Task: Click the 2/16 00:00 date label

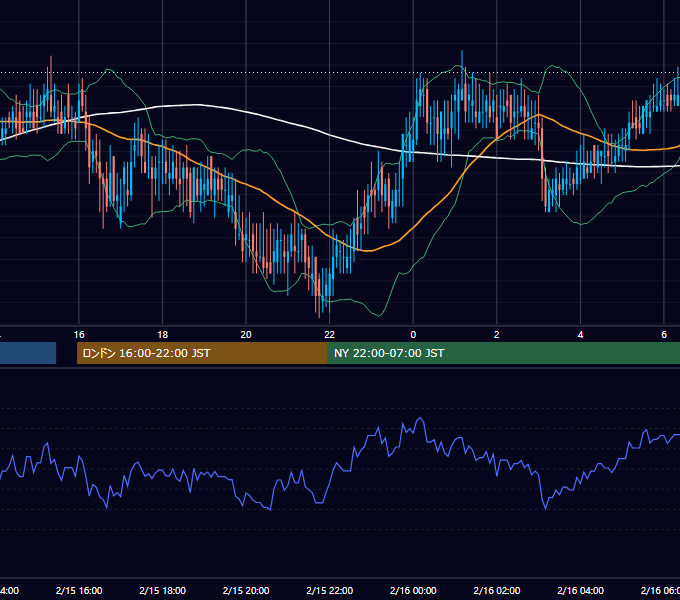Action: tap(413, 590)
